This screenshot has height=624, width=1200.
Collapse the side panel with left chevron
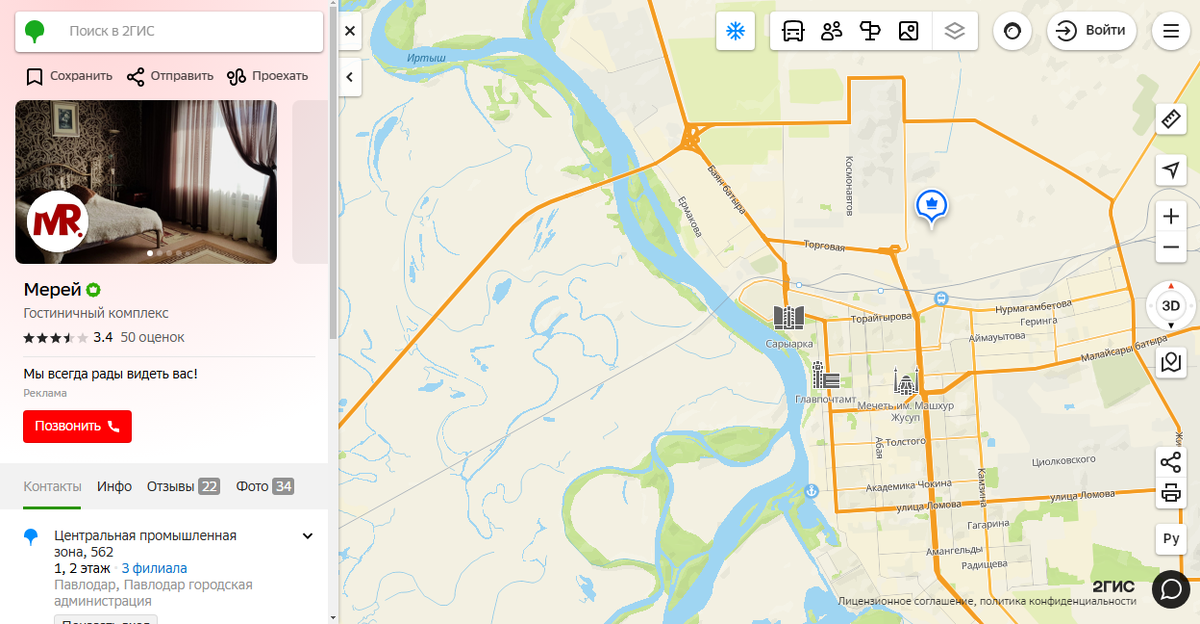(x=350, y=76)
